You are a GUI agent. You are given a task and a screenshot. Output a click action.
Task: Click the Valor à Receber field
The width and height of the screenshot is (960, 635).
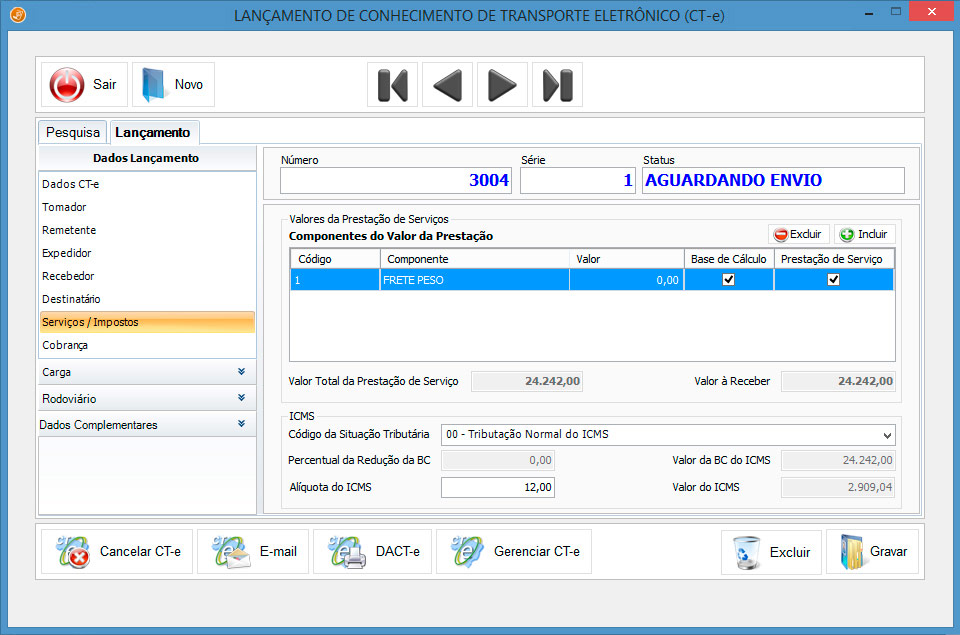tap(838, 381)
